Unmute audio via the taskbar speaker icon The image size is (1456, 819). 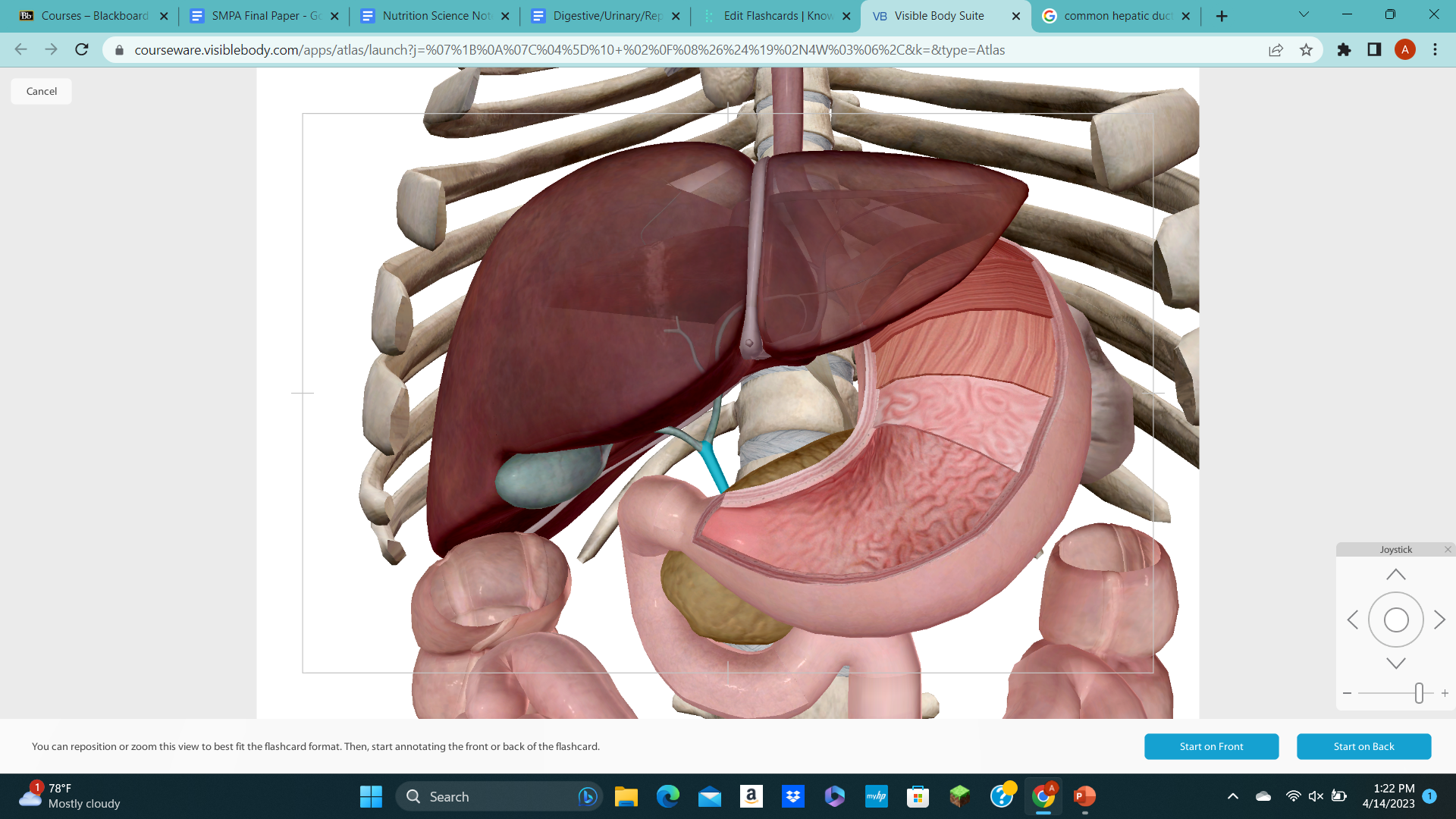1313,795
